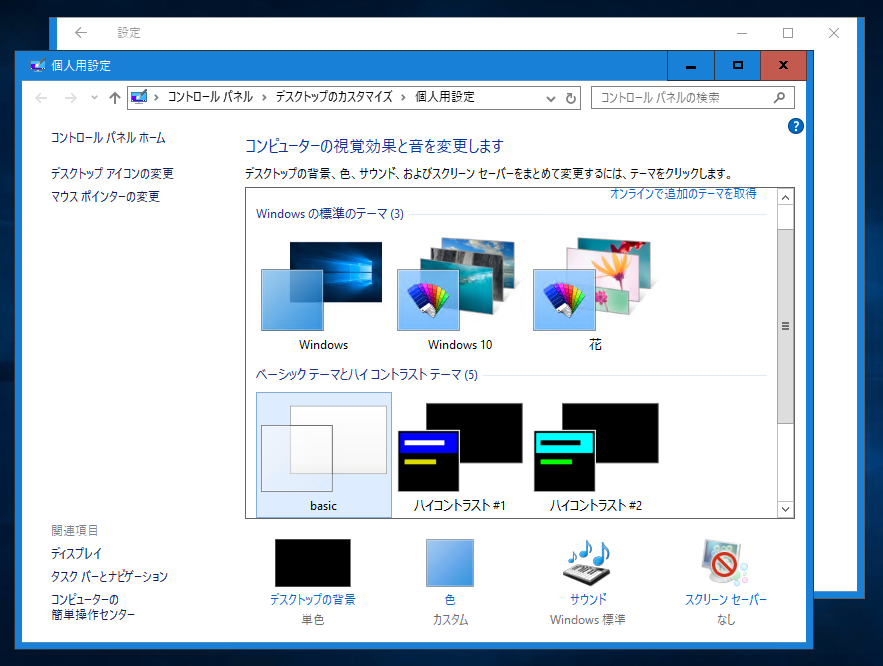Minimize the Settings (設定) window behind
Image resolution: width=883 pixels, height=666 pixels.
pos(742,33)
